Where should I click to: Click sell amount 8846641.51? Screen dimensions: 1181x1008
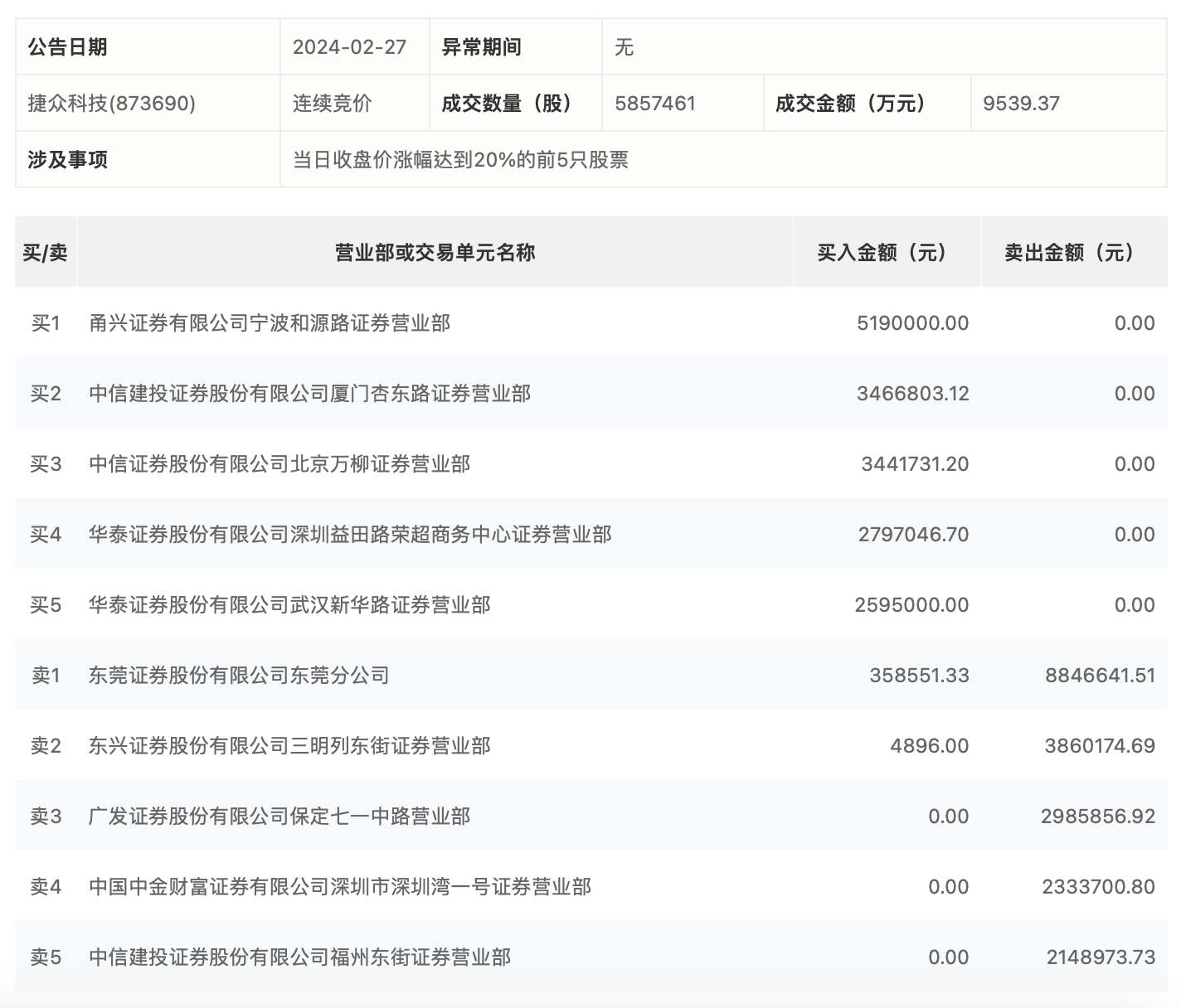coord(1100,675)
